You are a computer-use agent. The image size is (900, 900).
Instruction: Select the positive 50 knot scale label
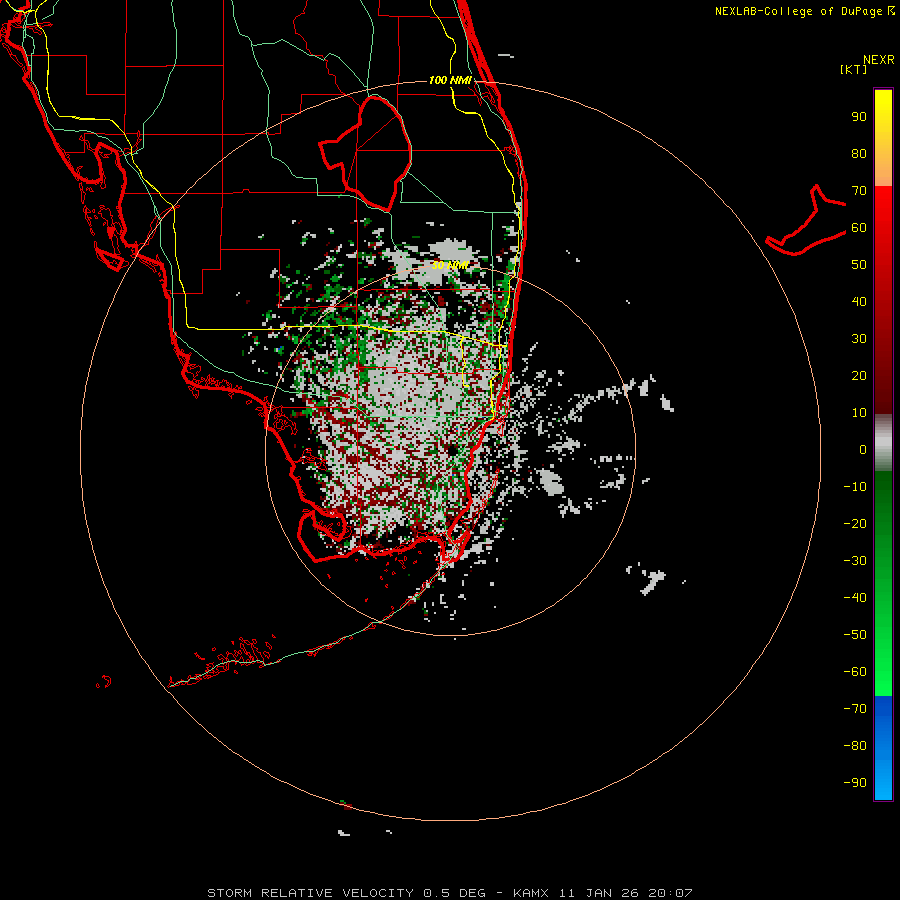tap(859, 265)
